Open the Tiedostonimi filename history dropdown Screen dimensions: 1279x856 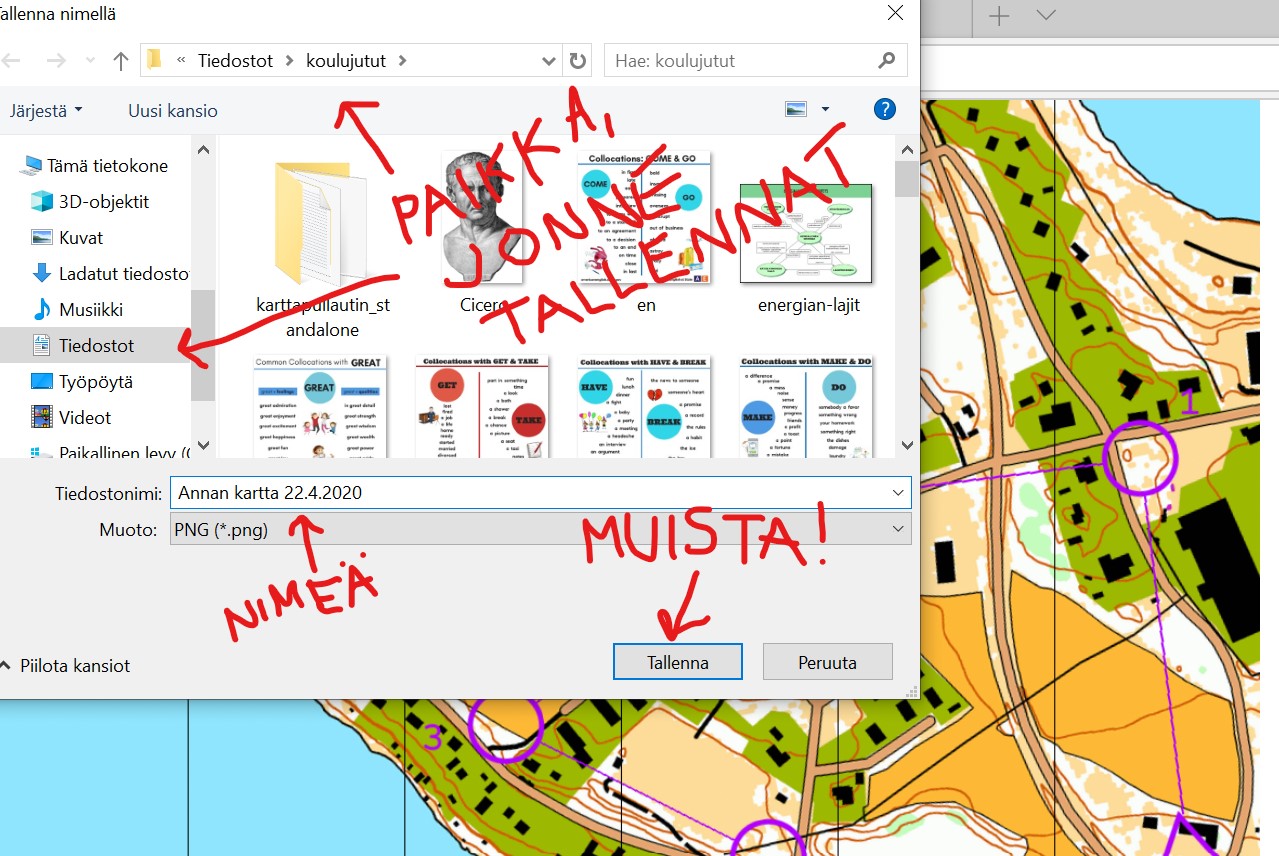[x=897, y=493]
